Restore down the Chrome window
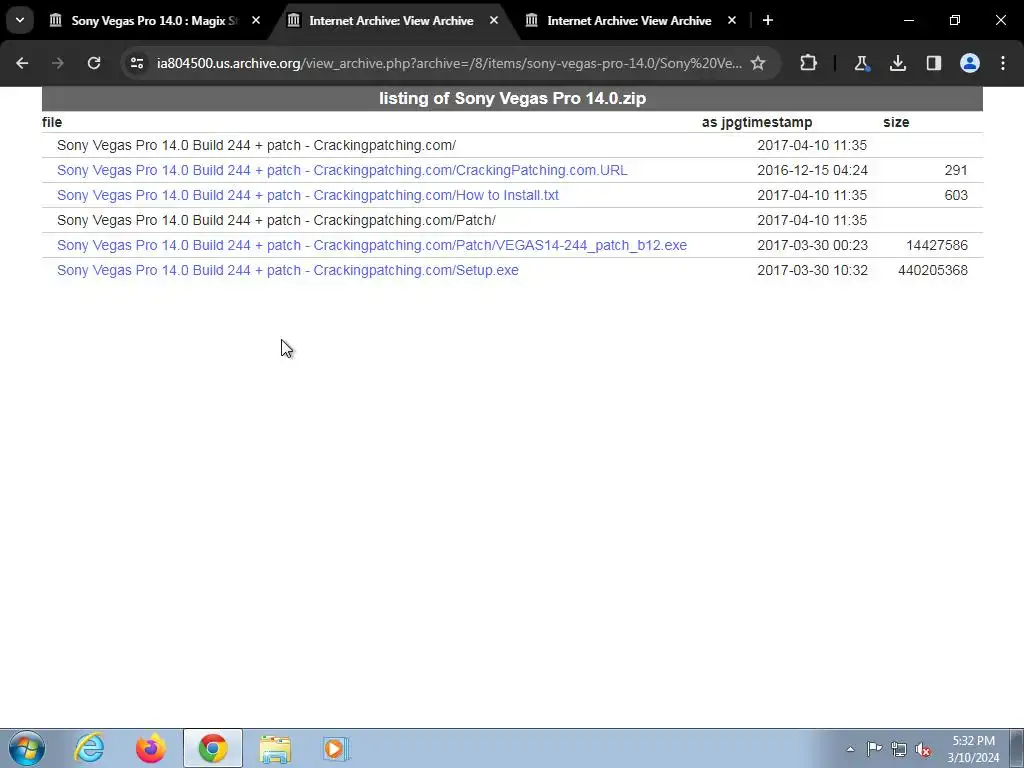The image size is (1024, 768). pyautogui.click(x=955, y=20)
